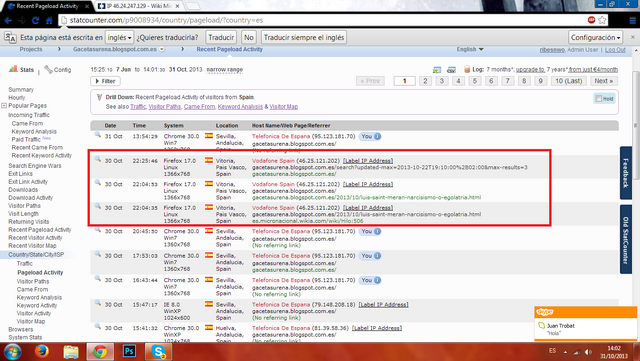Viewport: 640px width, 361px height.
Task: Magnify the 31 Oct 13:54:29 visit
Action: point(98,134)
